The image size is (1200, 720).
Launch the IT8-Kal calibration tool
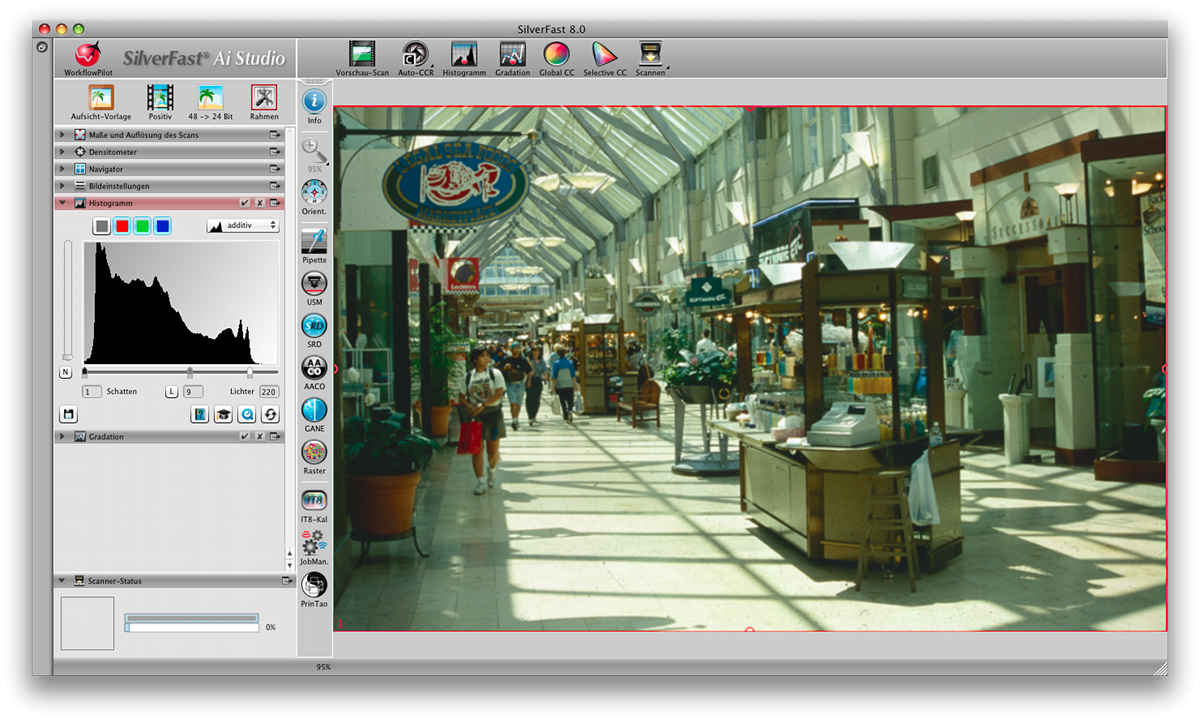314,500
